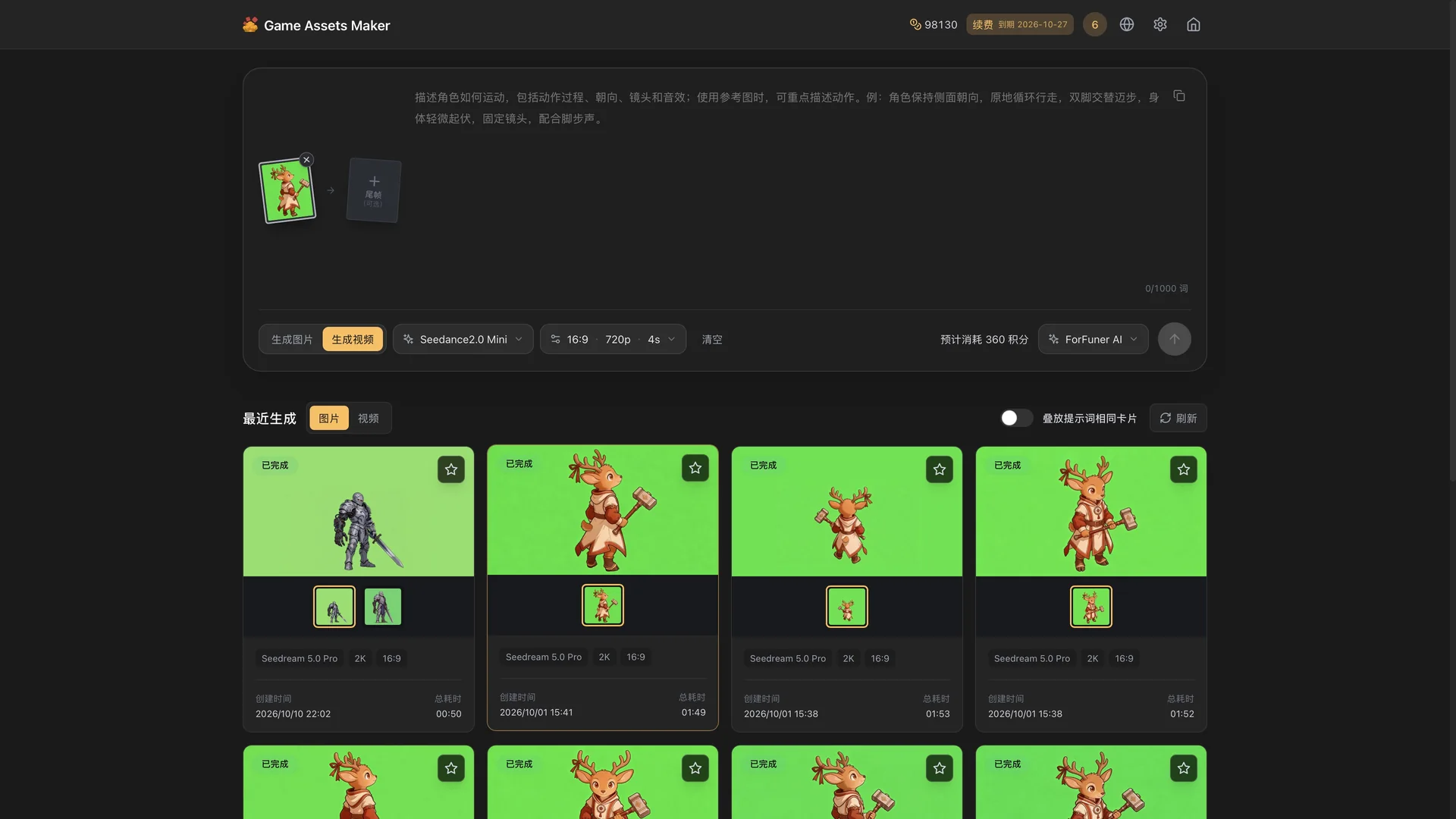Toggle 叠放提示词相同卡片 switch
This screenshot has height=819, width=1456.
pos(1016,418)
